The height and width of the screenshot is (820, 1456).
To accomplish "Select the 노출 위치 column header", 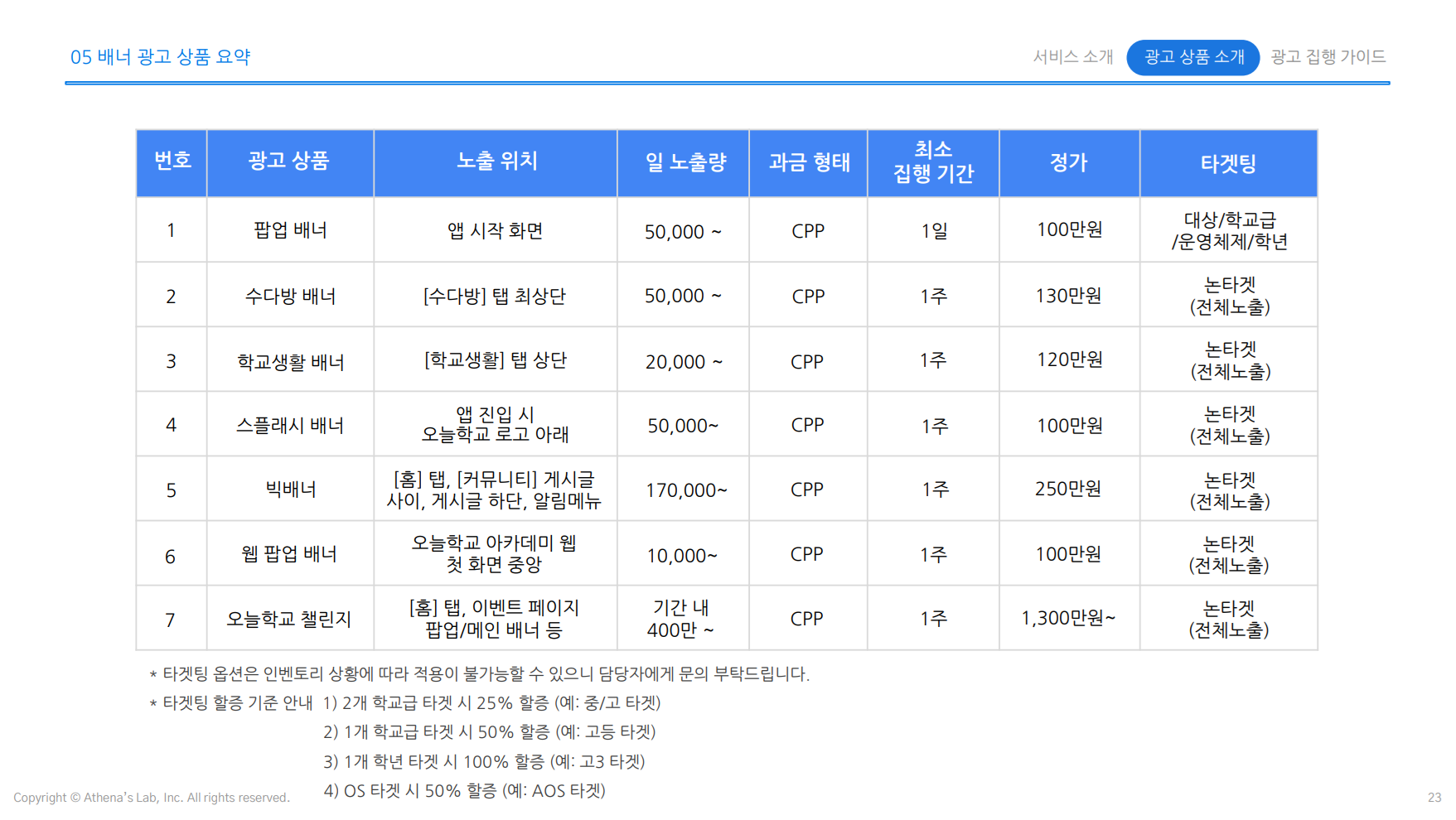I will (x=496, y=162).
